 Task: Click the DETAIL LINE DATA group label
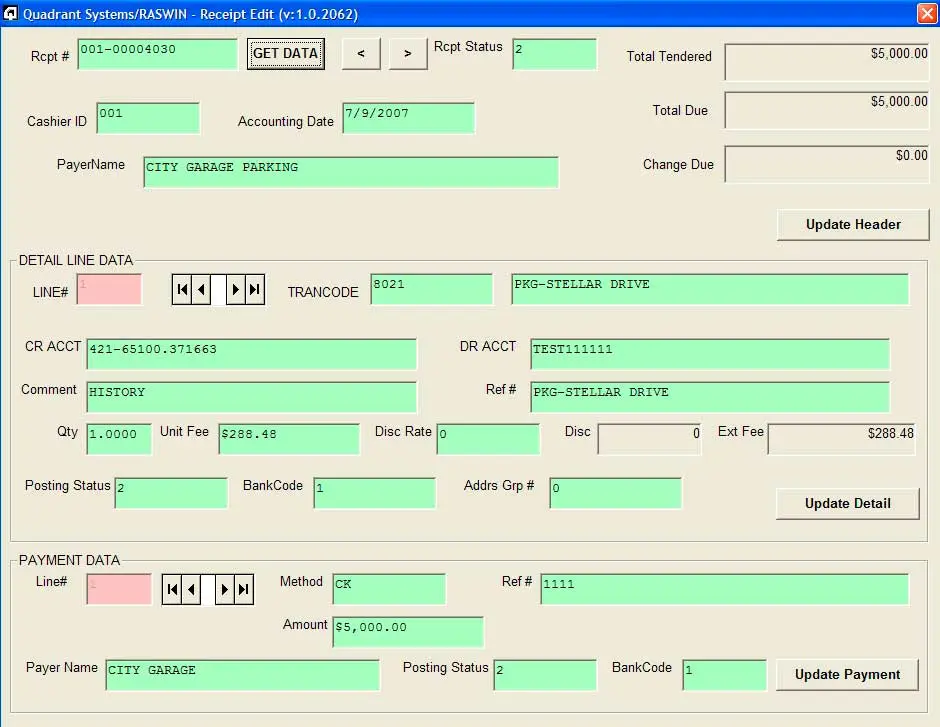76,261
